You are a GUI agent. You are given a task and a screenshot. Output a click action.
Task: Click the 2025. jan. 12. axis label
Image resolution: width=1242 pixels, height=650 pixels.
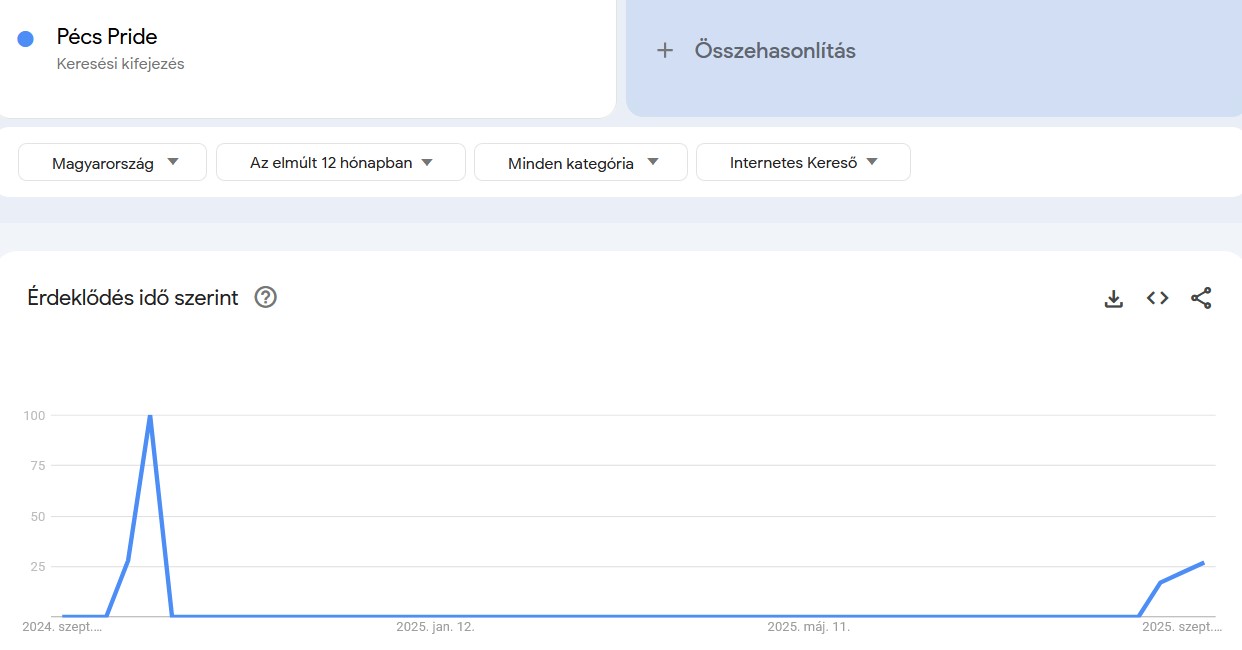[436, 627]
